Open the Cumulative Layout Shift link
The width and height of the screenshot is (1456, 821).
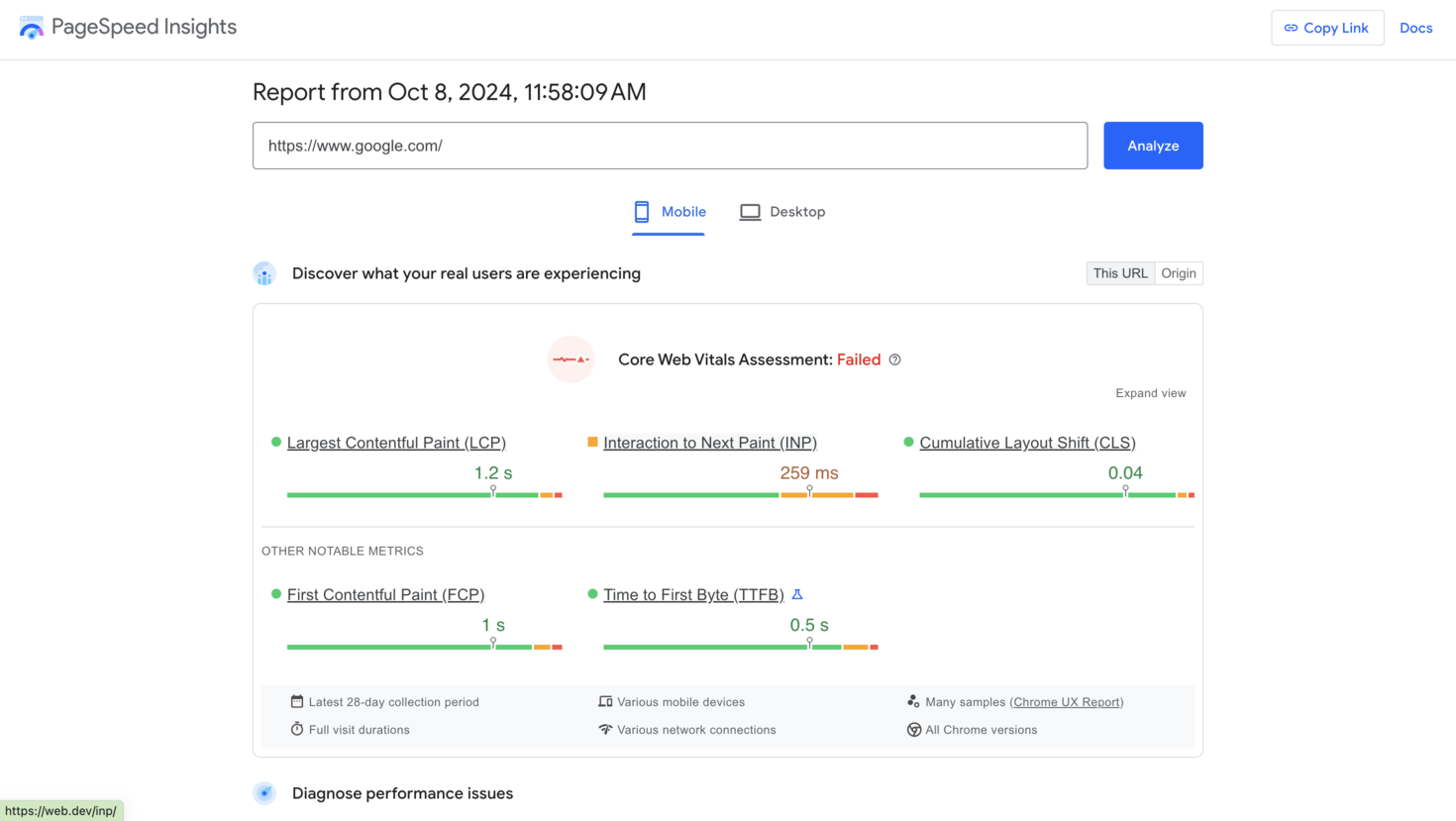point(1027,443)
